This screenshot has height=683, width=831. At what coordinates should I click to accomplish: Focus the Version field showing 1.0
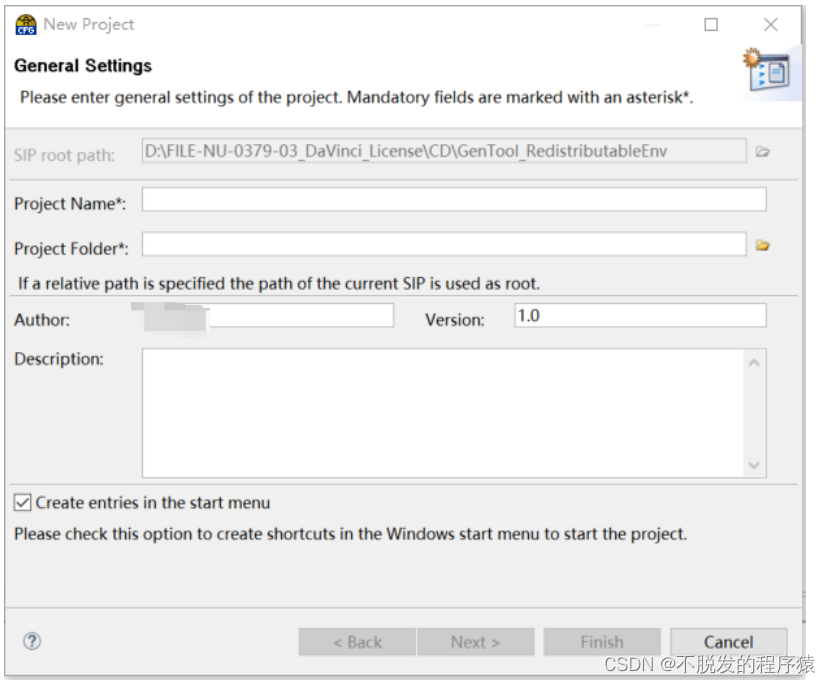click(640, 314)
